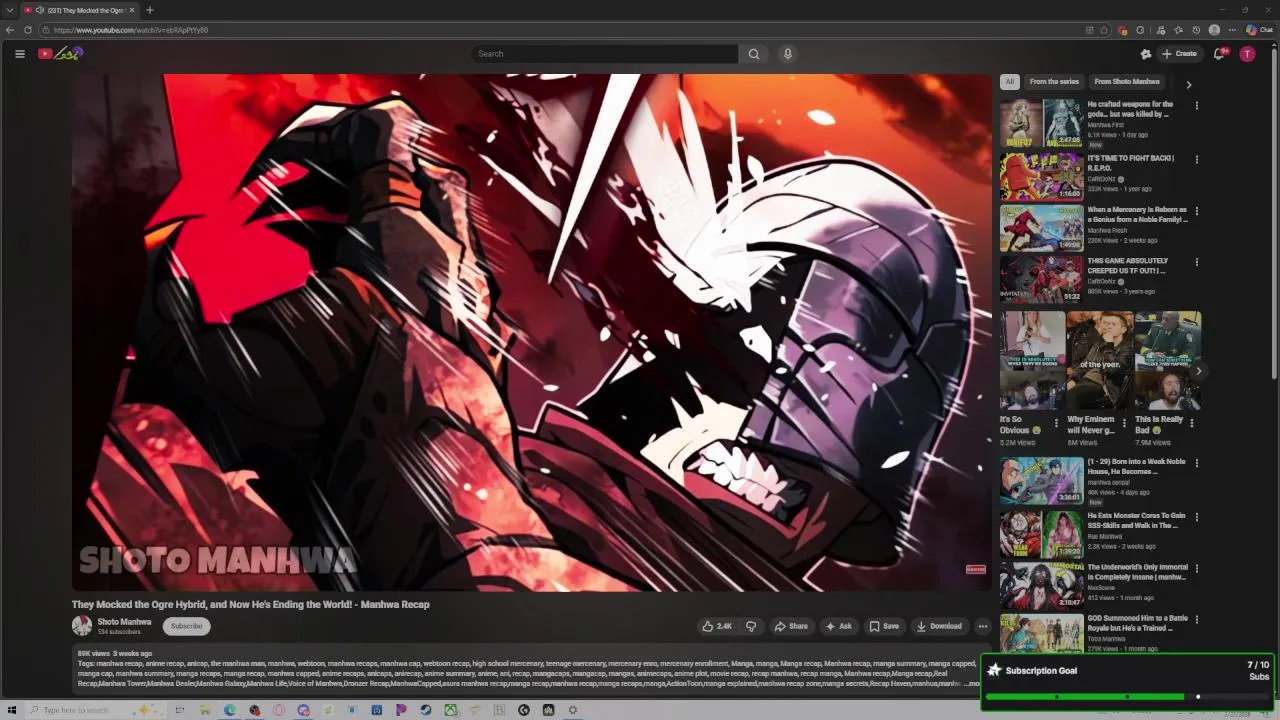Viewport: 1280px width, 720px height.
Task: Click the browser back arrow
Action: point(10,30)
